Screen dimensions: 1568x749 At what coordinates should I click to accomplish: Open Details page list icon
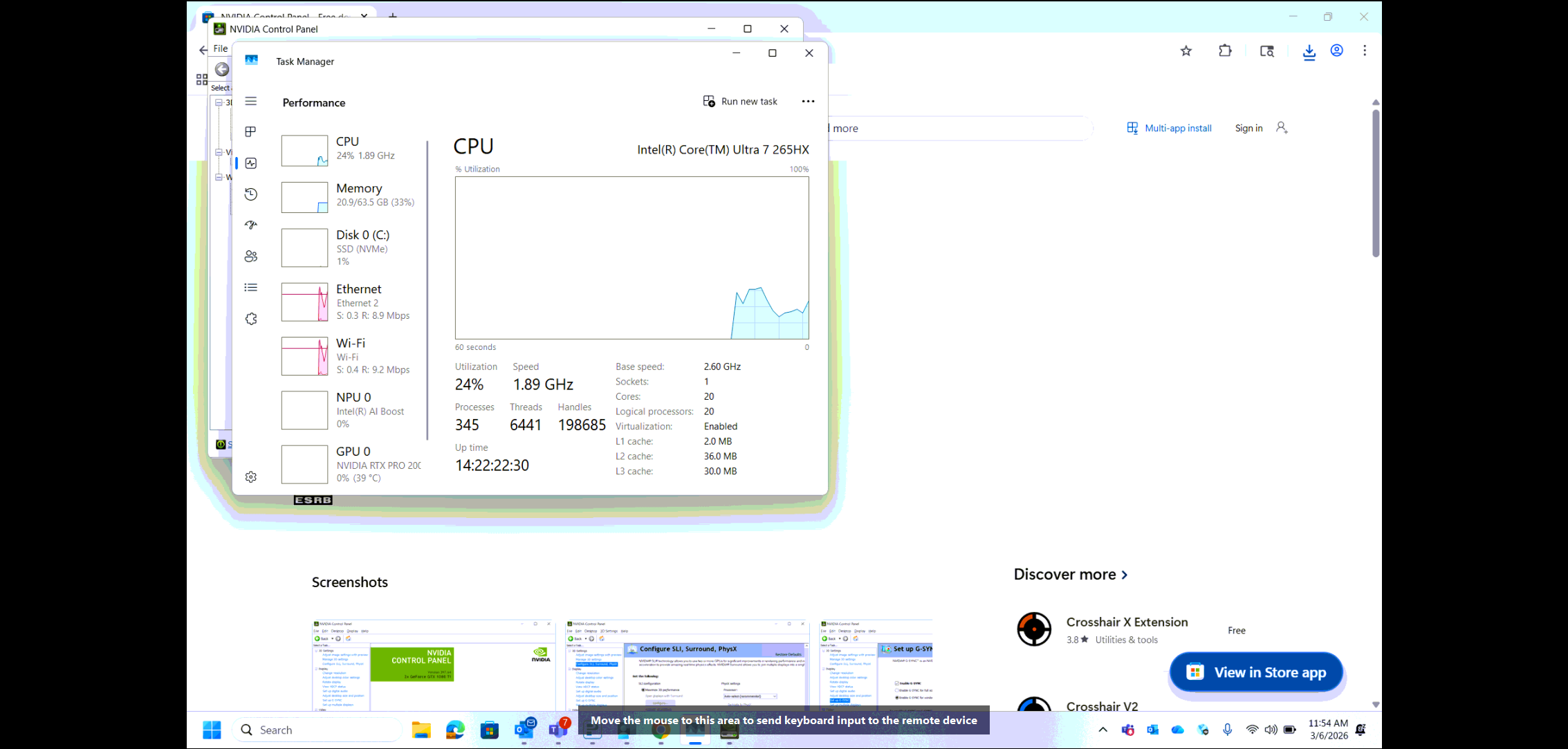[x=251, y=287]
